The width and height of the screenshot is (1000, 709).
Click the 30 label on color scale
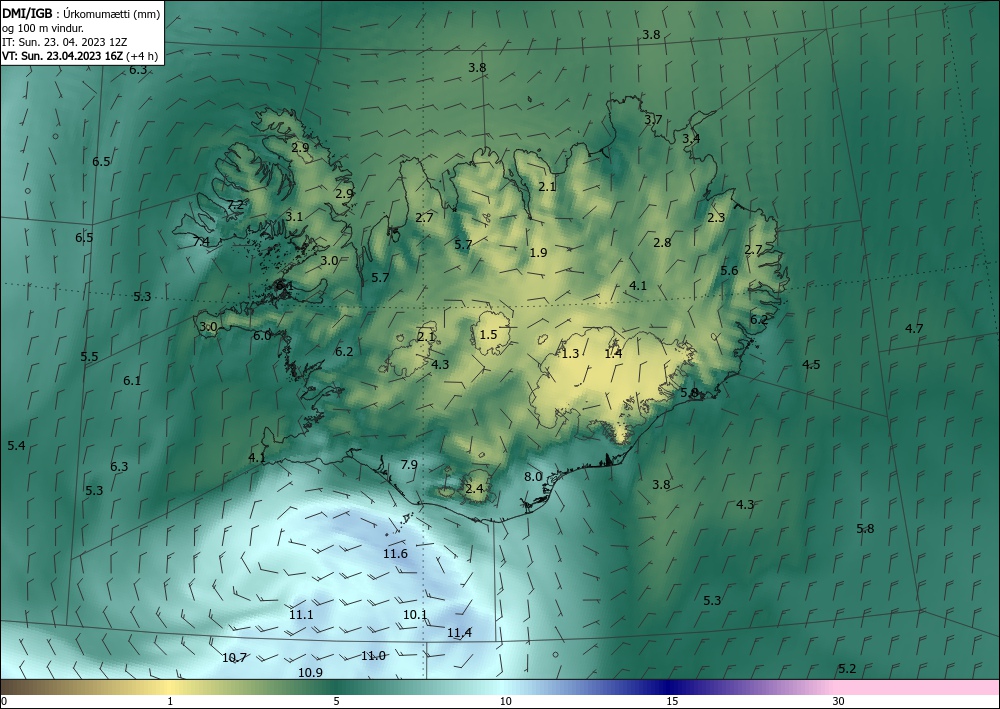(839, 701)
